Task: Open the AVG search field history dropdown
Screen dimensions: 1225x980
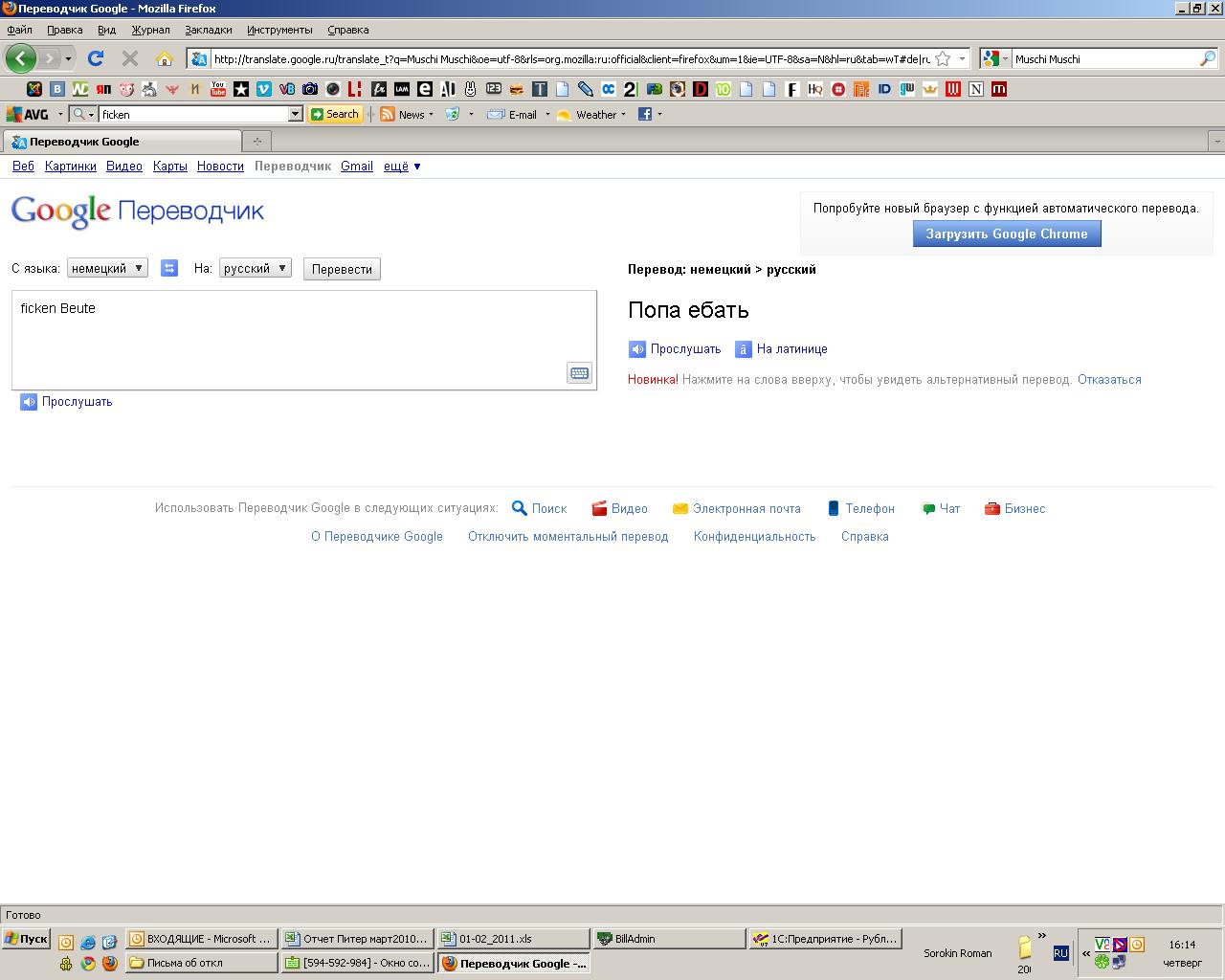Action: coord(296,114)
